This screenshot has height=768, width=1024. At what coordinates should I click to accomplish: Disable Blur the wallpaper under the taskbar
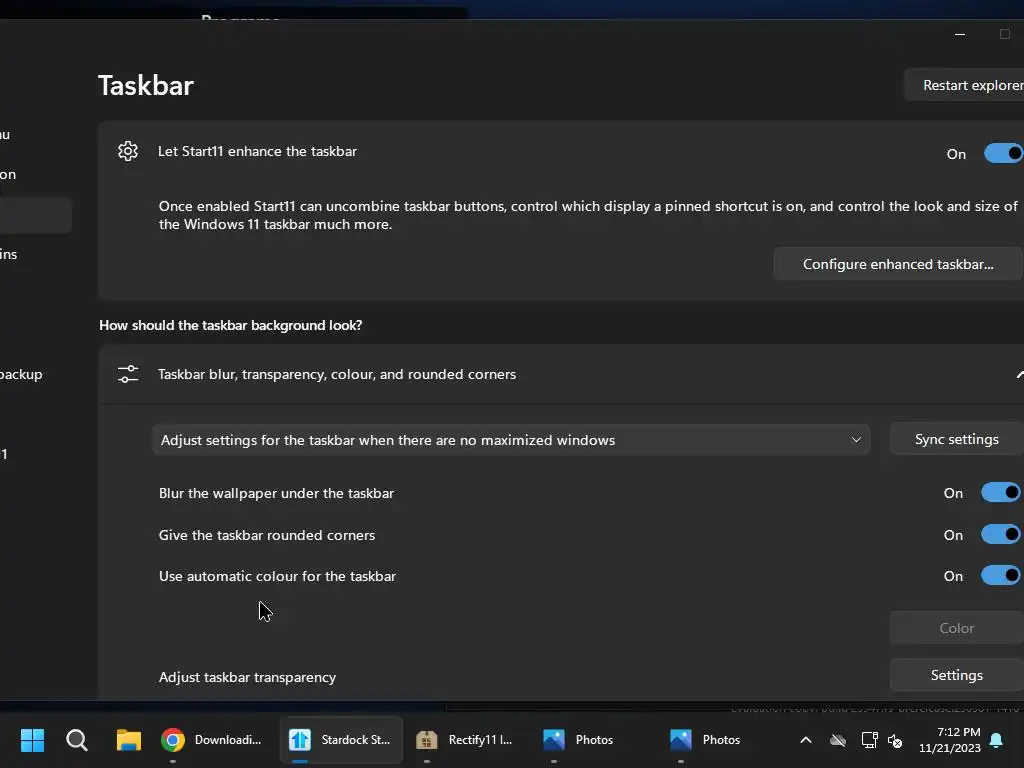pyautogui.click(x=1001, y=492)
